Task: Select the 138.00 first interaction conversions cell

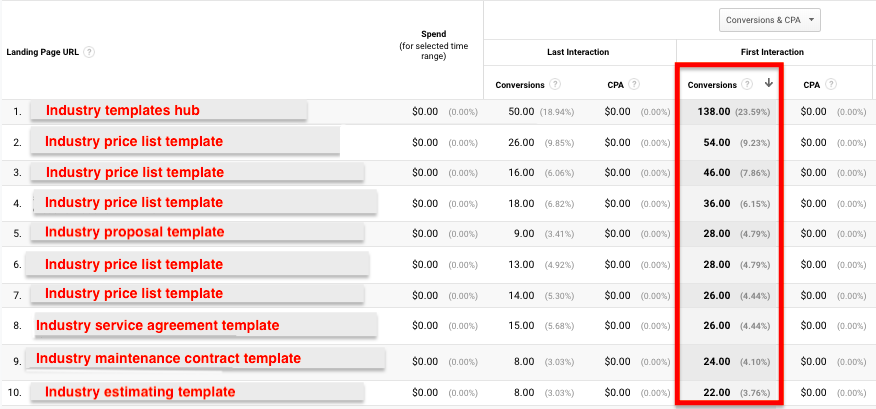Action: coord(713,111)
